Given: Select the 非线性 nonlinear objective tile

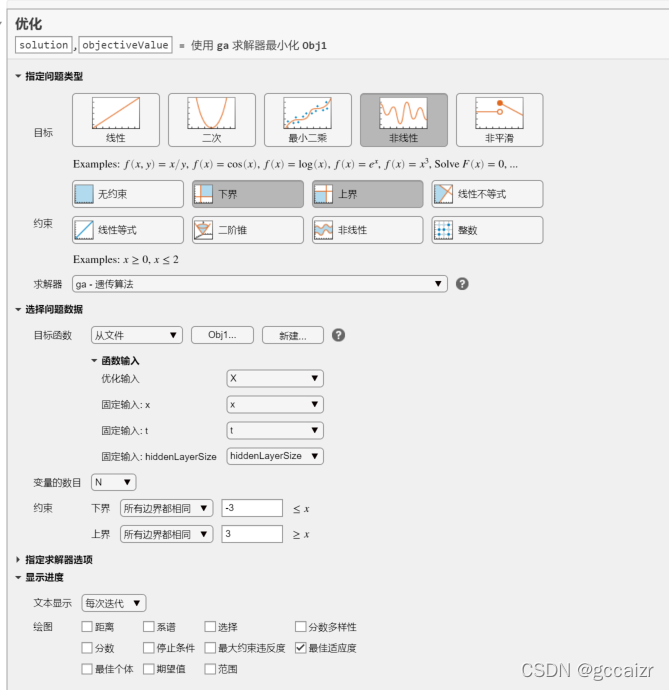Looking at the screenshot, I should 404,120.
